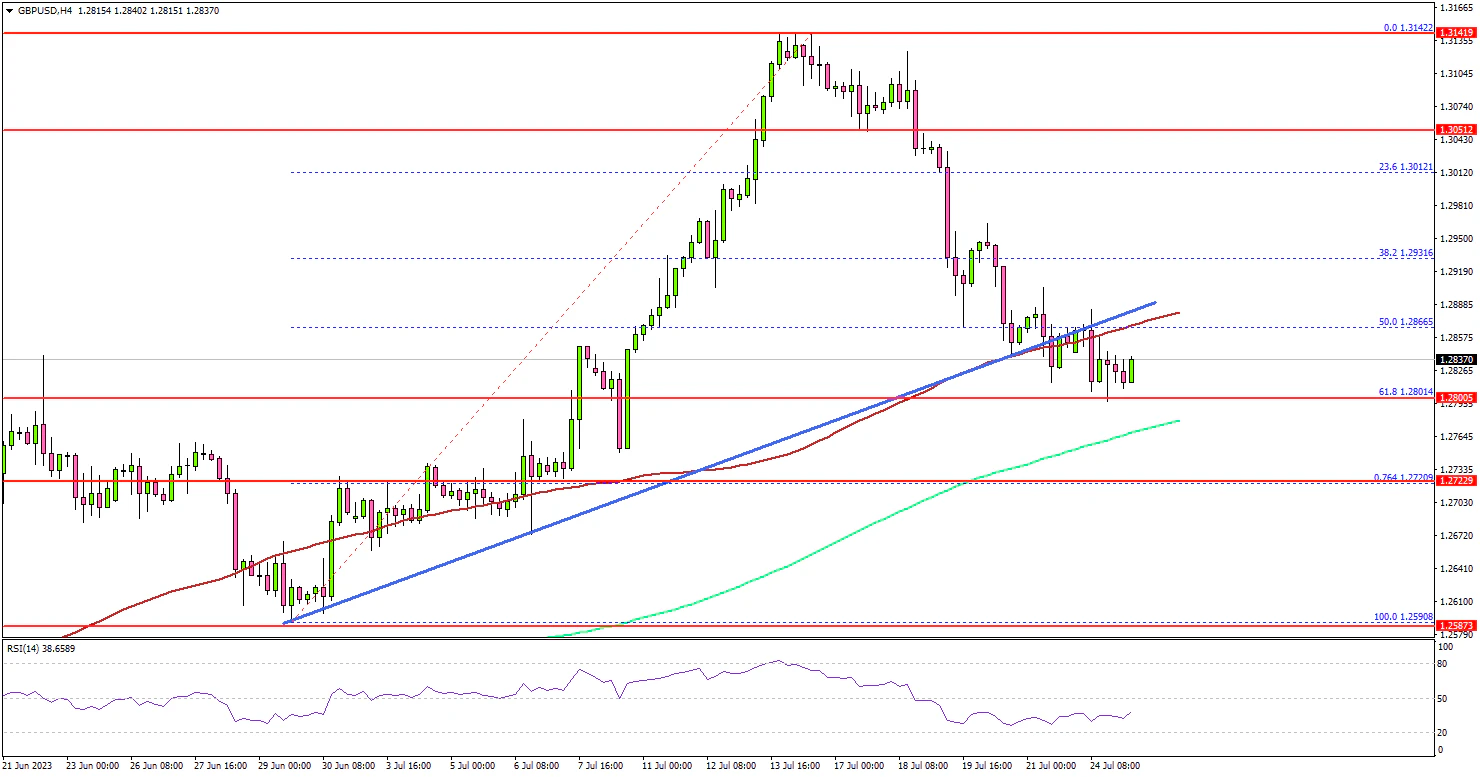1480x777 pixels.
Task: Click the small arrow beside GBPUSD title
Action: [7, 10]
